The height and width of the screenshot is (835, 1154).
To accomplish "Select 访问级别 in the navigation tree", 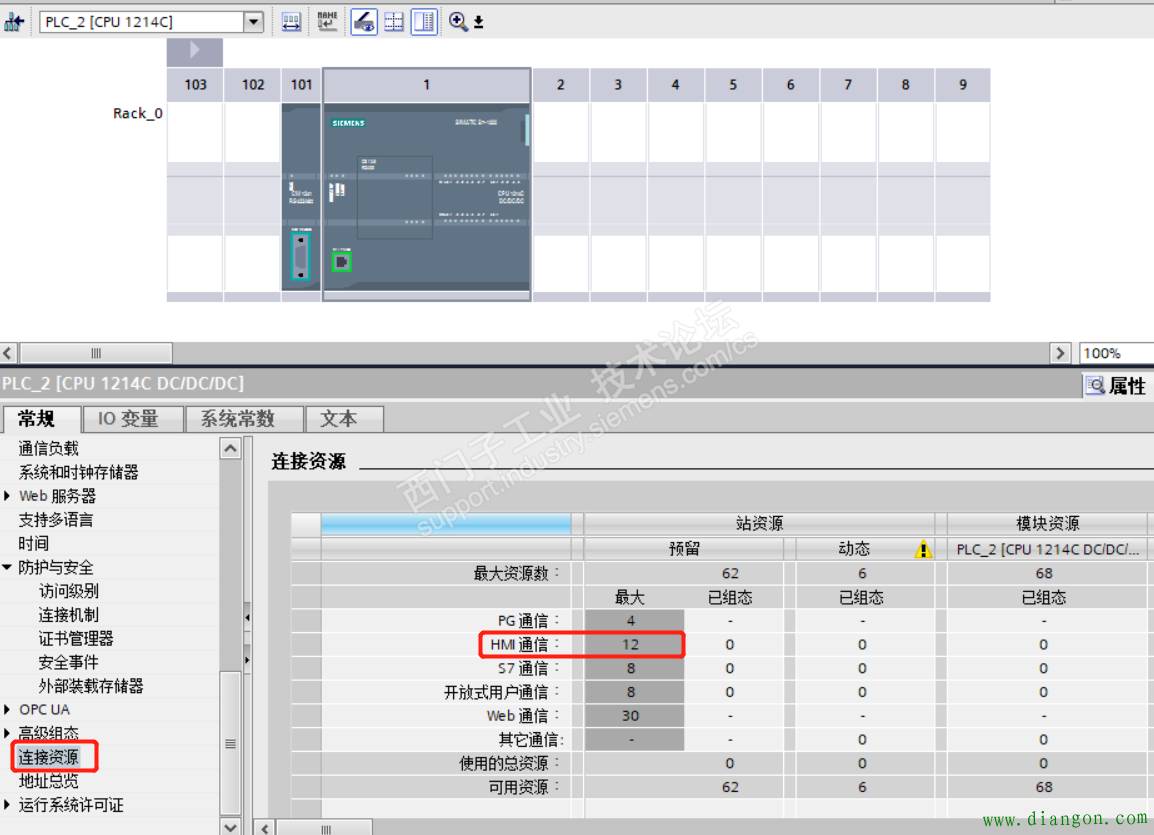I will pos(69,591).
